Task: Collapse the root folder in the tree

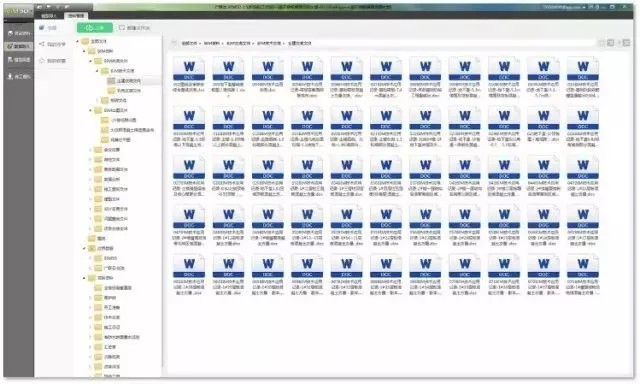Action: pos(78,41)
